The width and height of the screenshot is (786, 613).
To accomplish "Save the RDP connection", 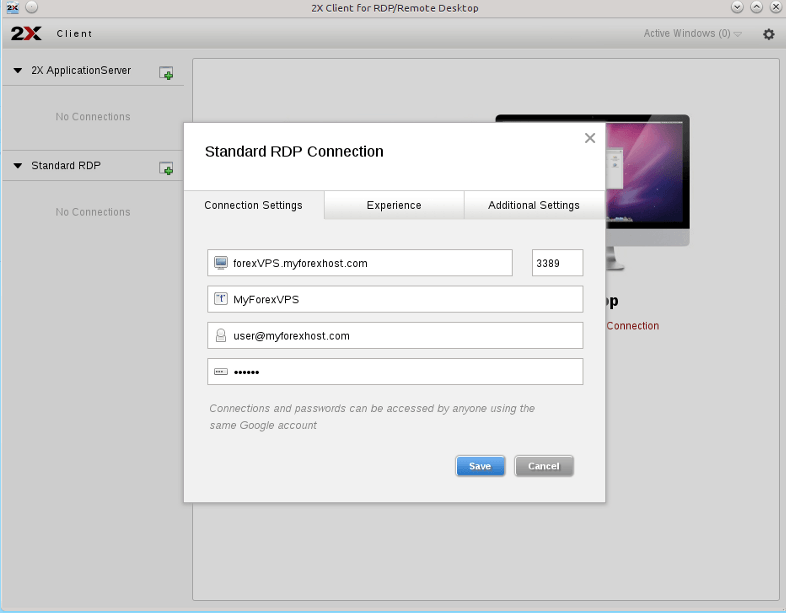I will pyautogui.click(x=480, y=466).
